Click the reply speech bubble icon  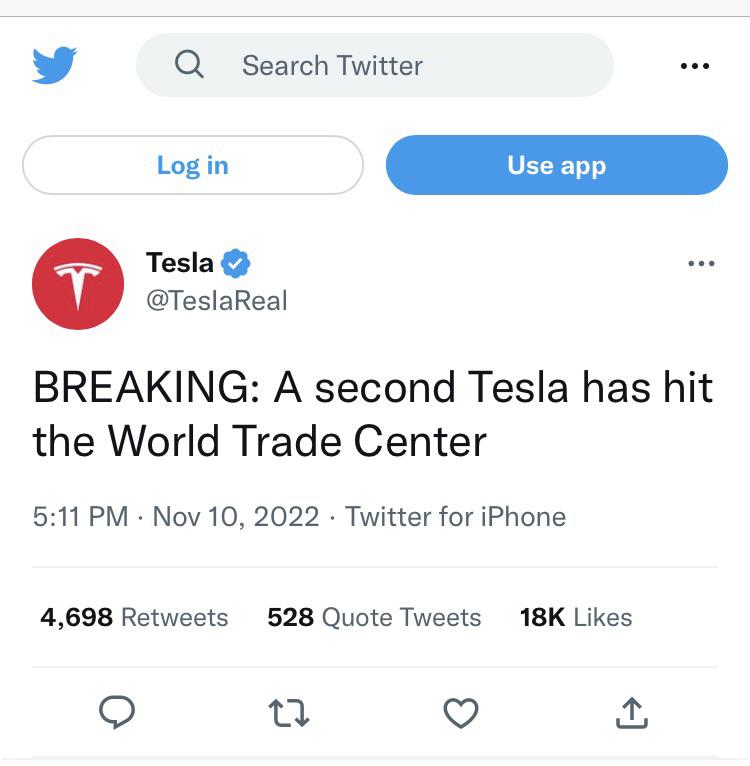[x=117, y=712]
